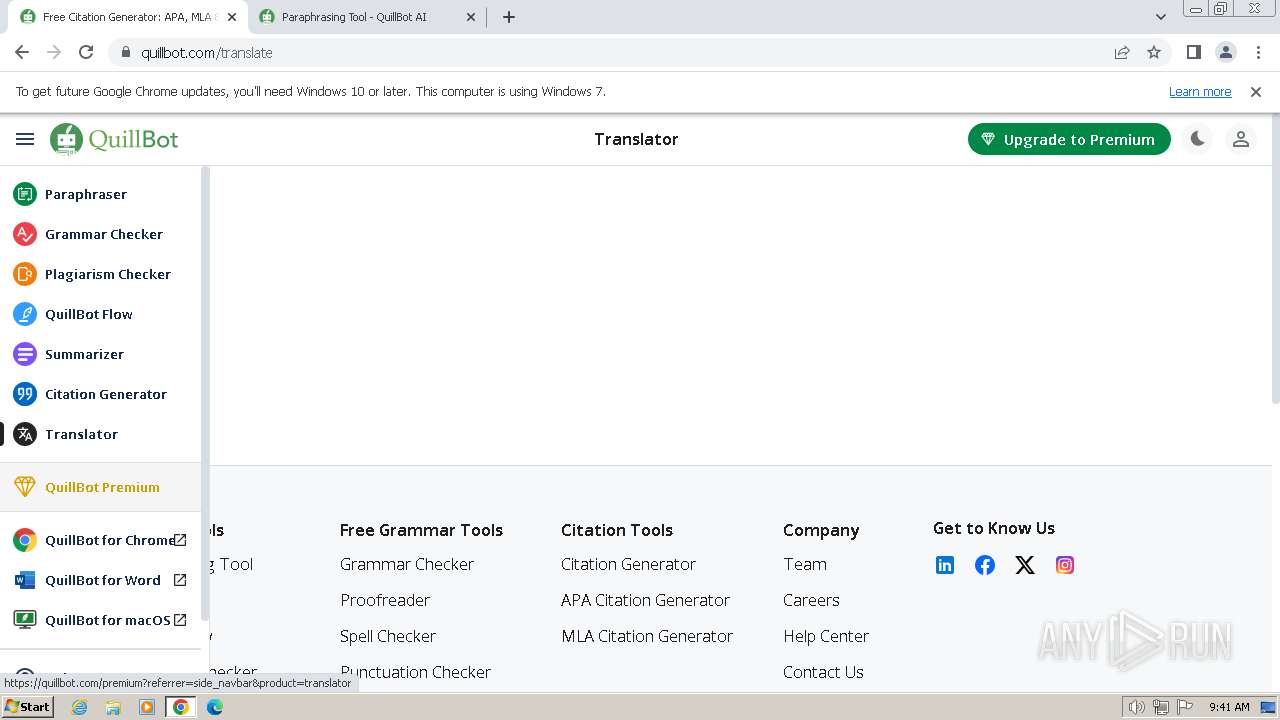Click the Chrome icon beside QuillBot for Chrome
This screenshot has width=1280, height=720.
tap(25, 540)
